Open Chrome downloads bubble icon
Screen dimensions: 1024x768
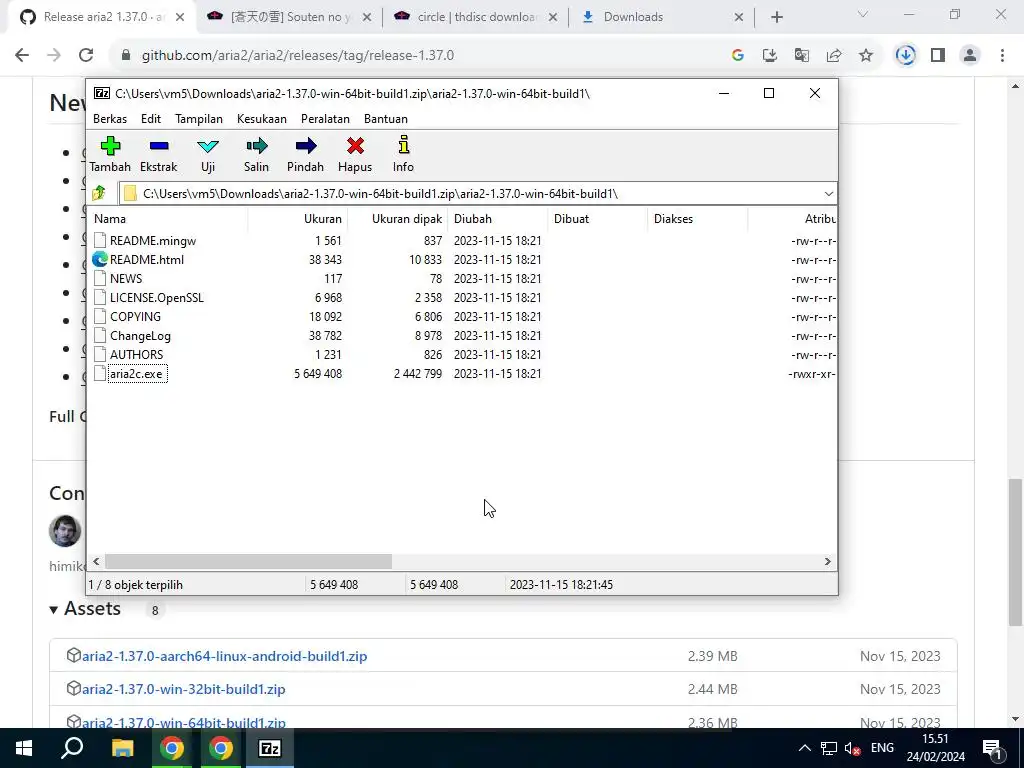905,56
